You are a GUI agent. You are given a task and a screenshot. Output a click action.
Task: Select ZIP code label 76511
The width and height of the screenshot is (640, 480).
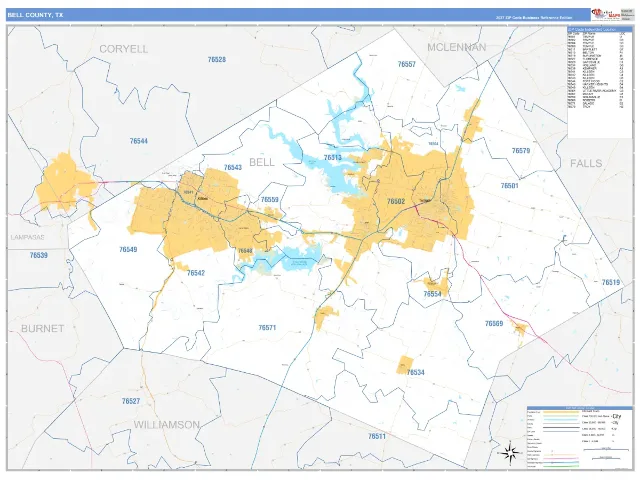click(377, 437)
